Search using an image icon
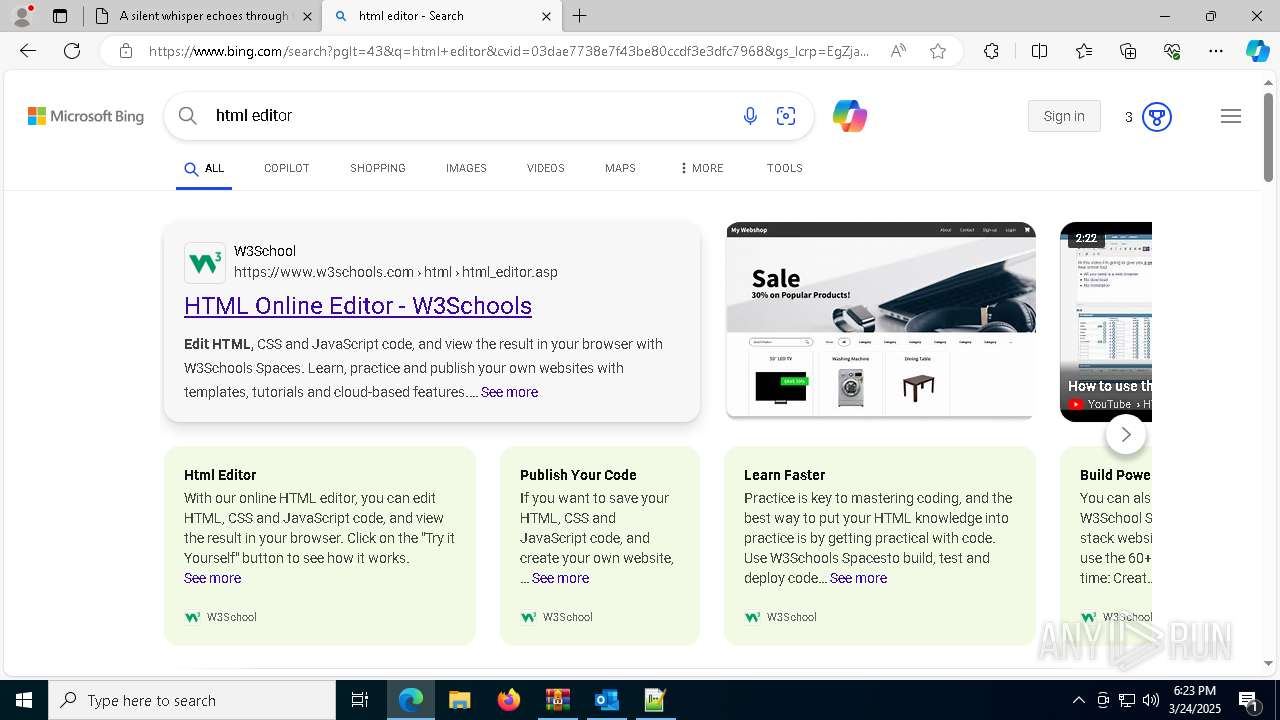Image resolution: width=1280 pixels, height=720 pixels. point(786,116)
